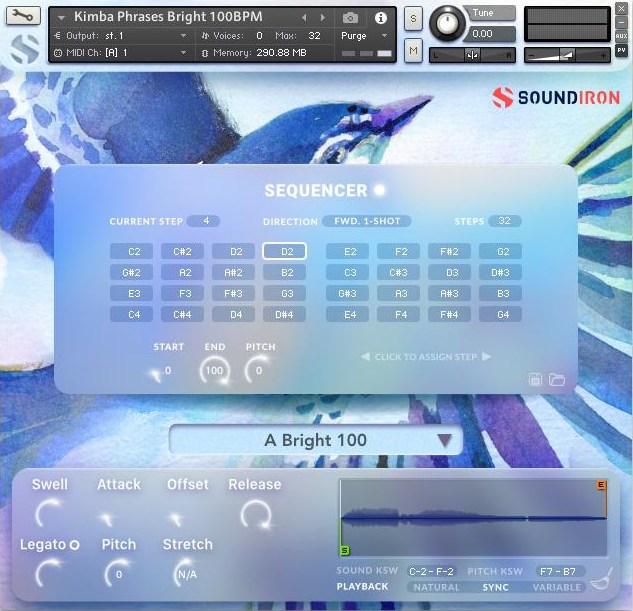The image size is (633, 611).
Task: Click the Stretch N/A knob
Action: coord(187,573)
